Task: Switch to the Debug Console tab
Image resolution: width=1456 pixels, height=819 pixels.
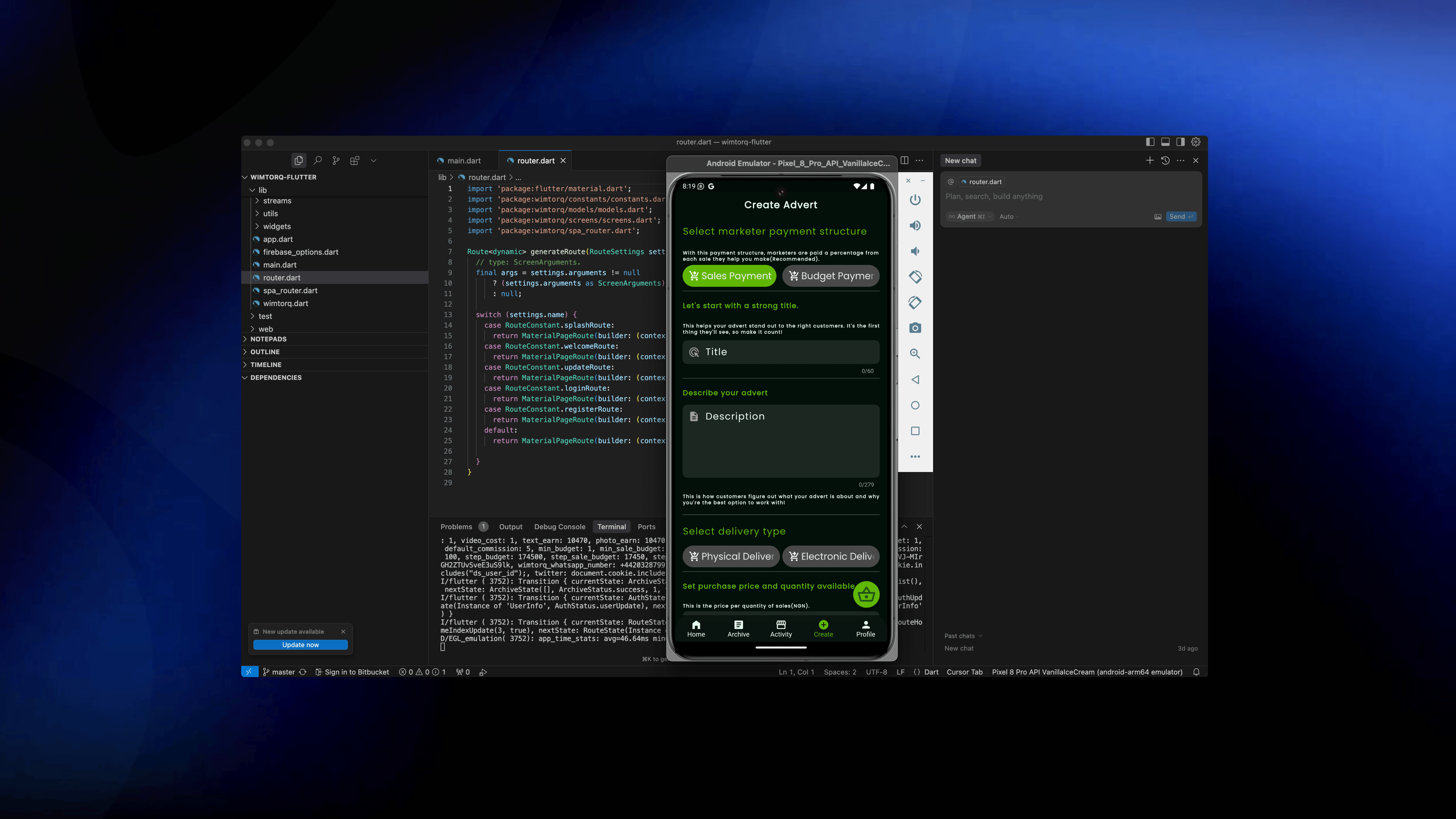Action: (x=560, y=527)
